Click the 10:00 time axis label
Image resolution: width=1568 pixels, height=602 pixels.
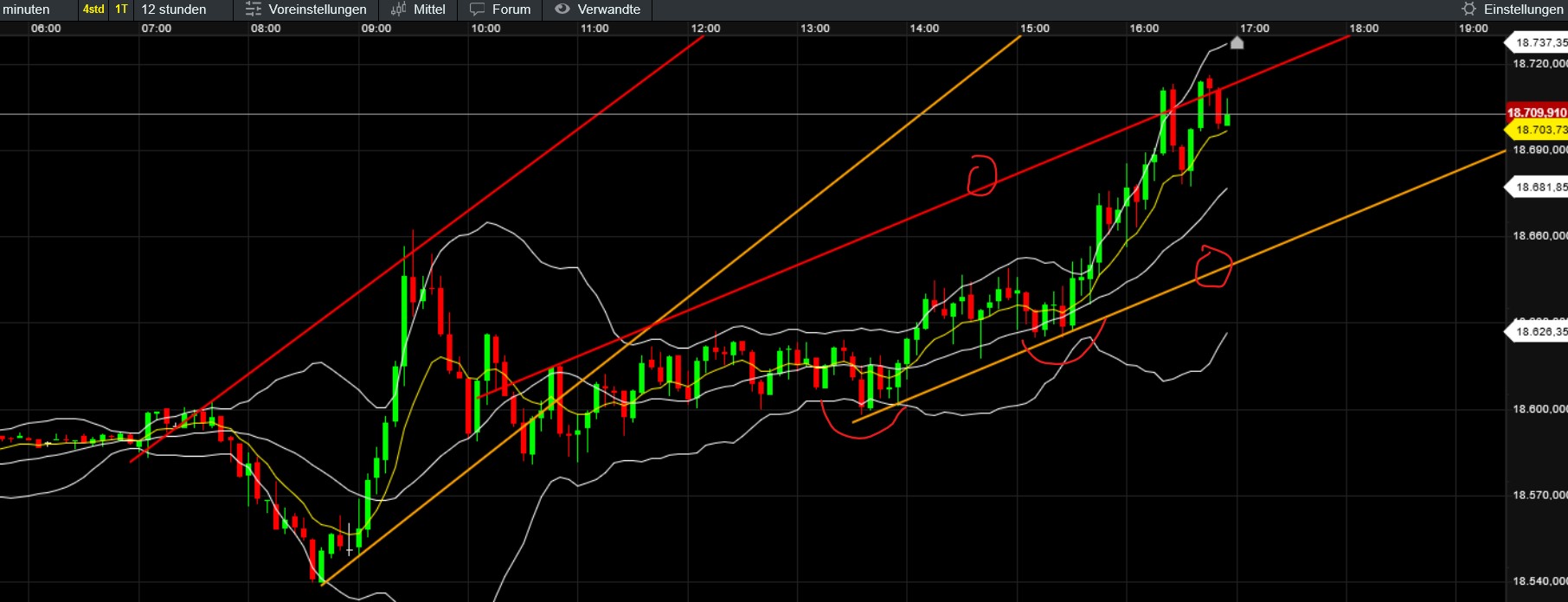tap(485, 29)
